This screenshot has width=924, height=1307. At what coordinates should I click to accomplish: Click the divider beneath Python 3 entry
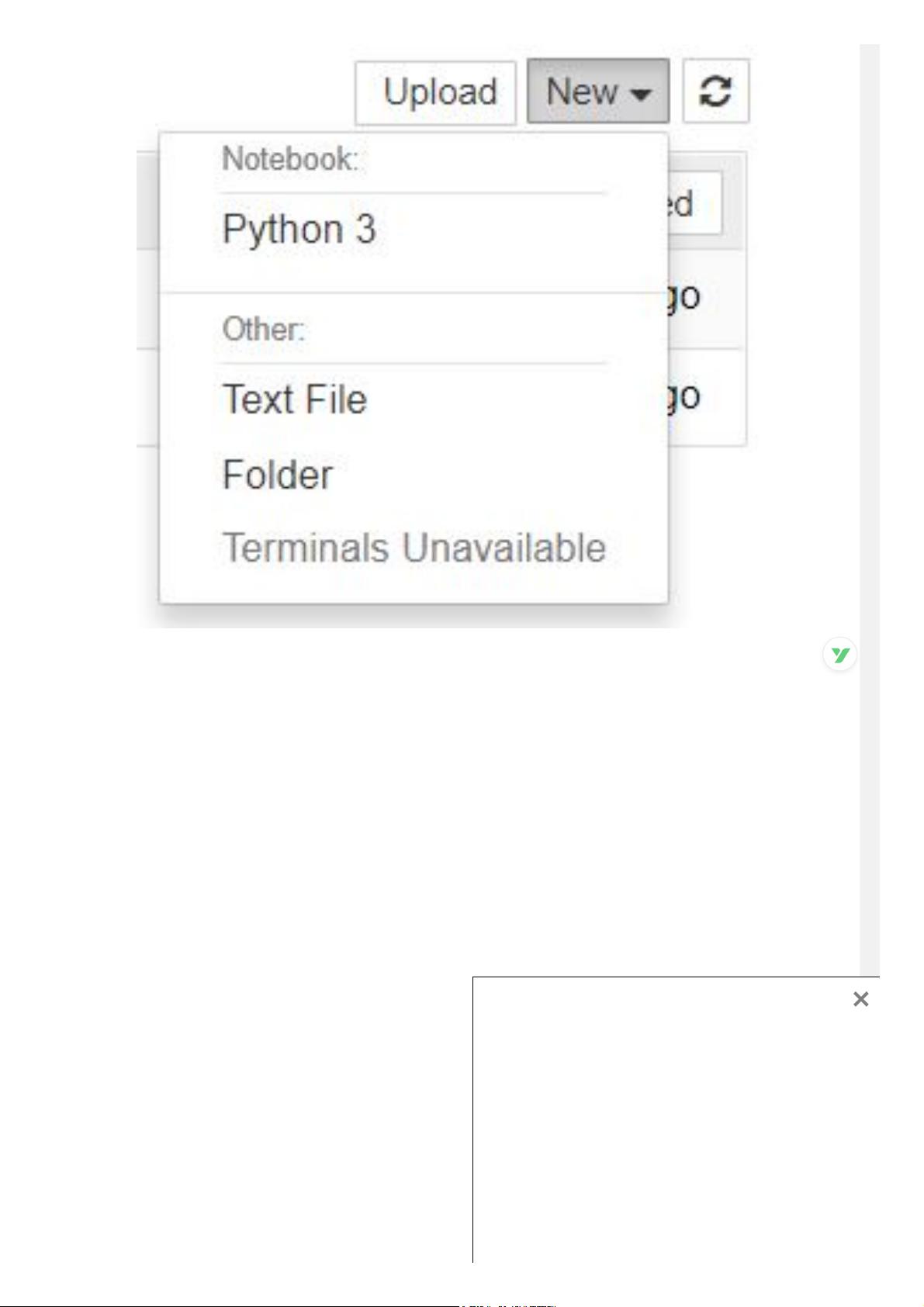click(x=414, y=292)
